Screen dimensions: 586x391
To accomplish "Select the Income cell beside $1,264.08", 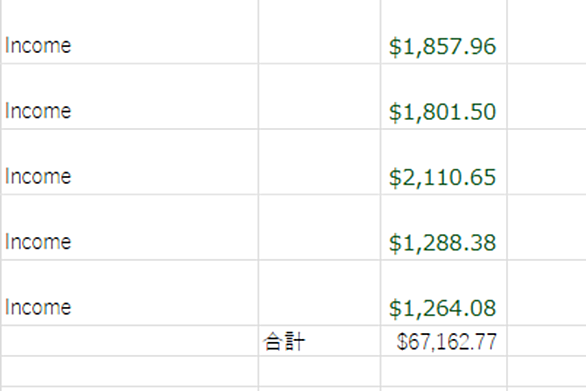I will (129, 293).
